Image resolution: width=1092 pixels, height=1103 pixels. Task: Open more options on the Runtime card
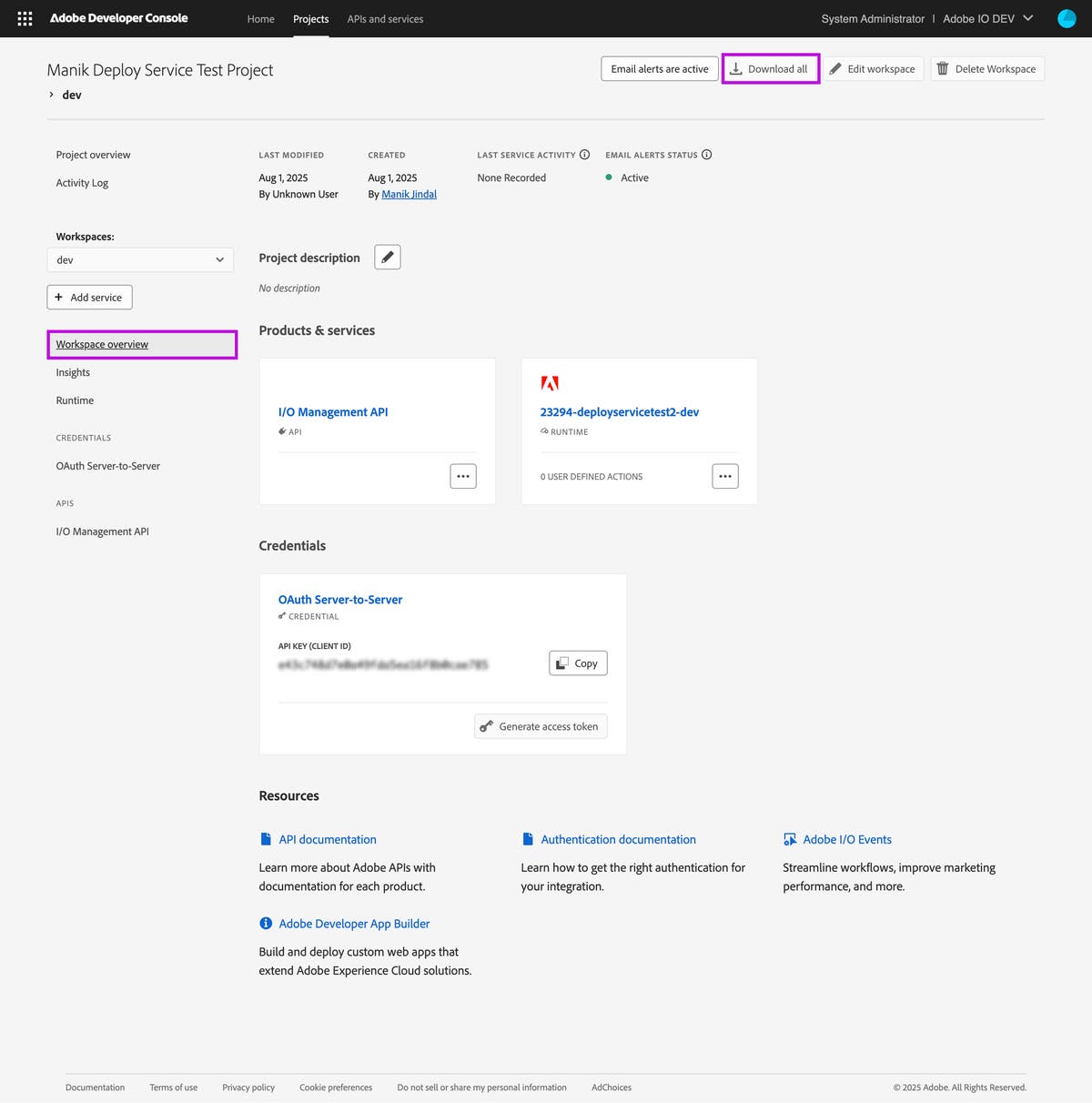point(725,475)
